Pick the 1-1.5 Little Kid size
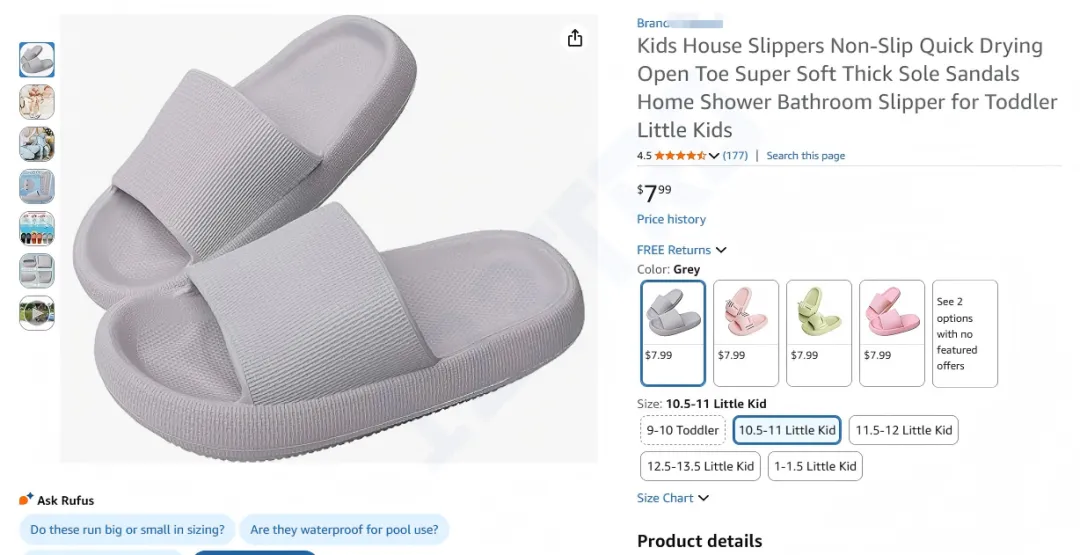1080x555 pixels. coord(815,466)
